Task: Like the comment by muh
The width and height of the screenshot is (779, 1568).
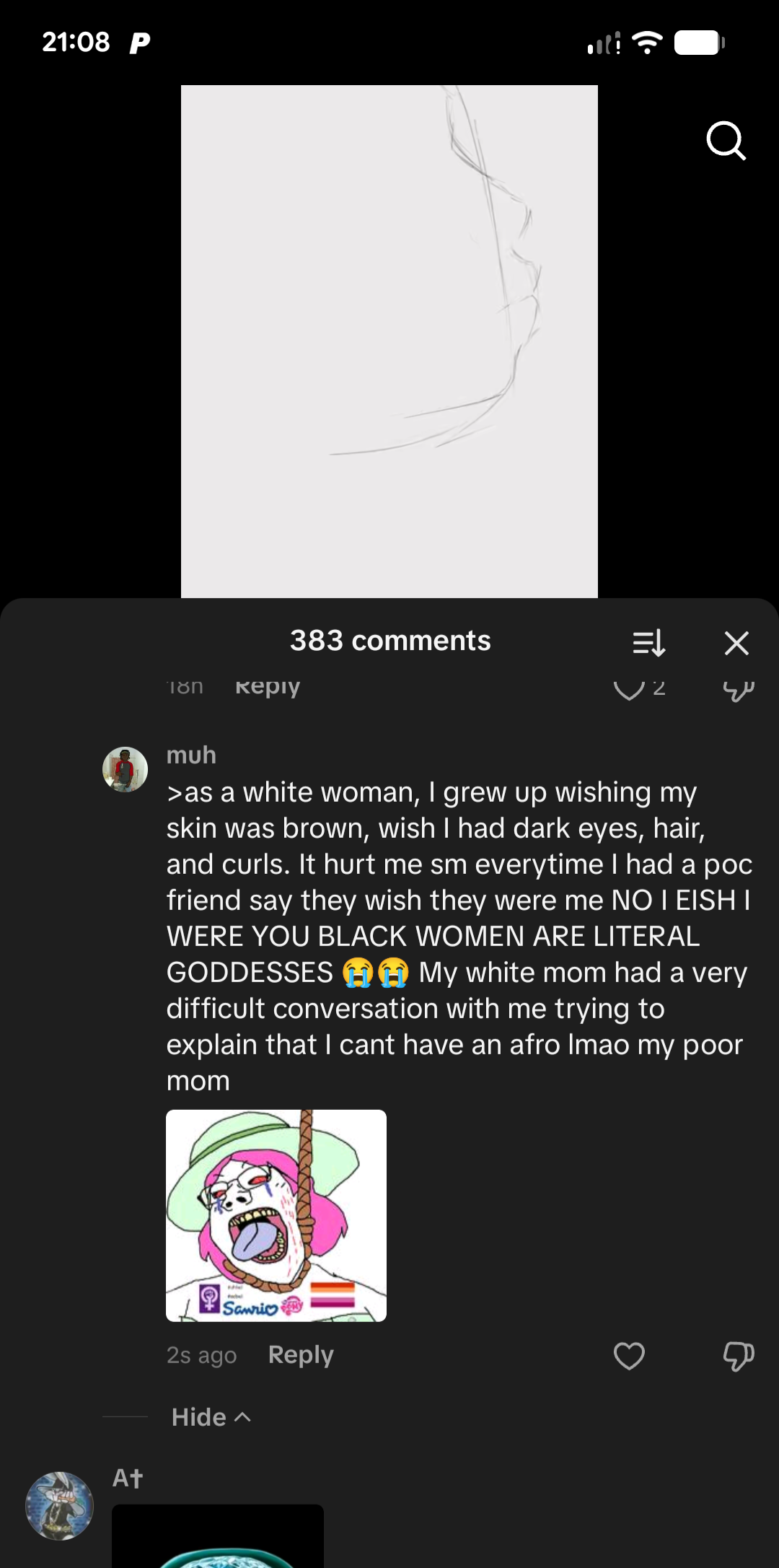Action: pos(629,1356)
